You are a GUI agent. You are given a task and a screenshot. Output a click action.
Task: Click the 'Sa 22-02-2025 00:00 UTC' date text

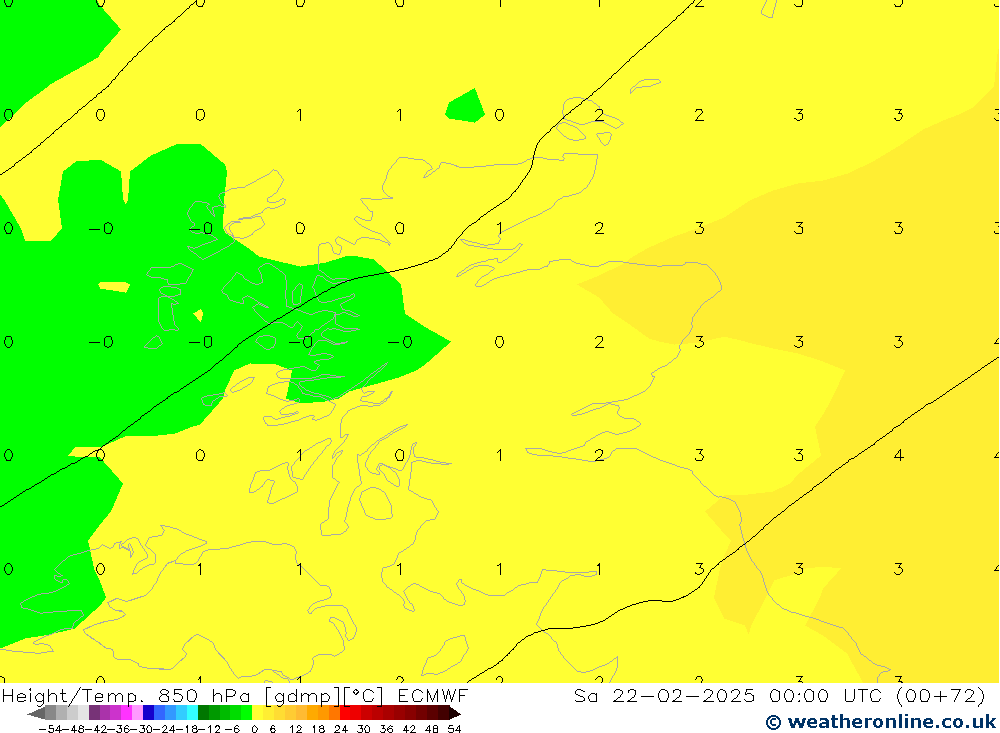[x=730, y=695]
